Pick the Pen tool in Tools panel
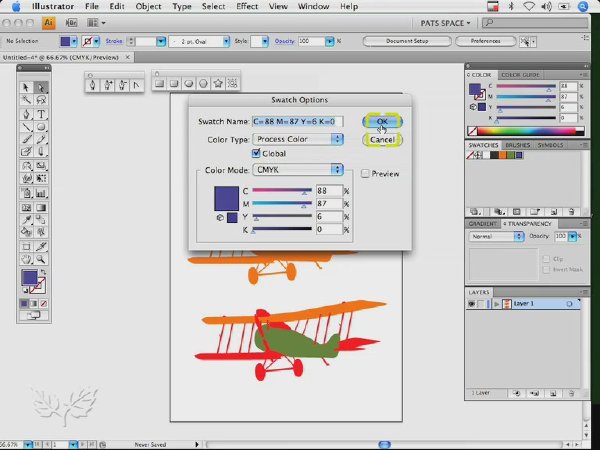600x450 pixels. (x=26, y=114)
